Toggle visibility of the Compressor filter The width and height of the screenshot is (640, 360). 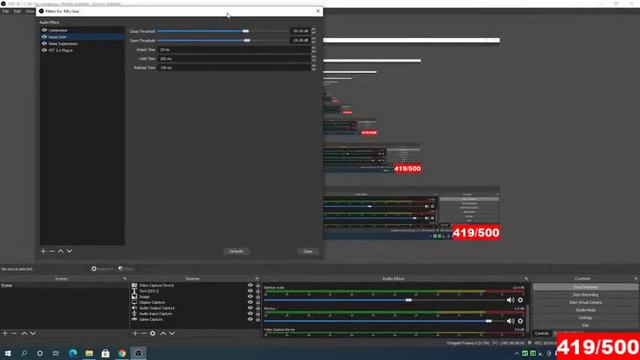click(44, 30)
